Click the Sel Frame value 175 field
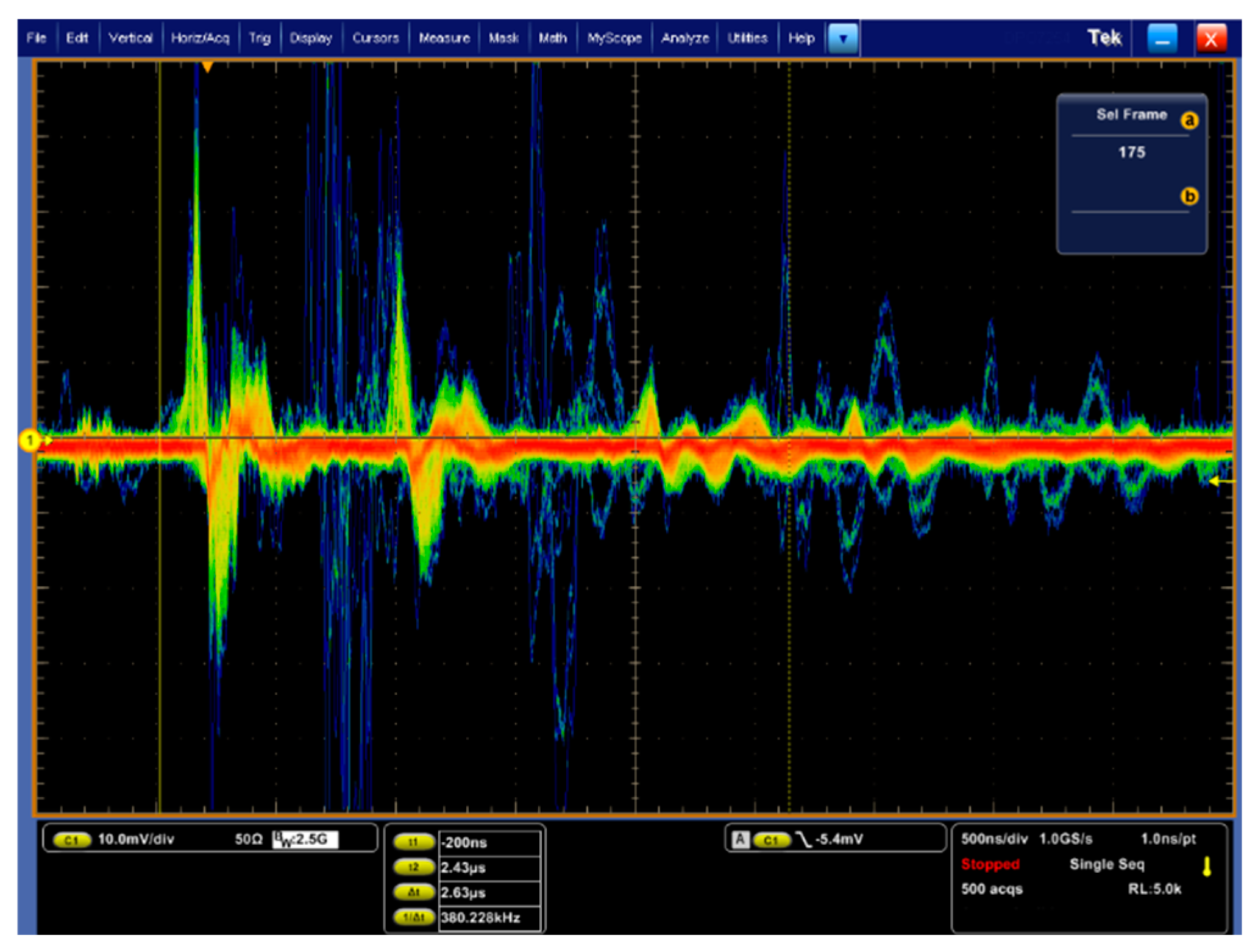 tap(1131, 152)
